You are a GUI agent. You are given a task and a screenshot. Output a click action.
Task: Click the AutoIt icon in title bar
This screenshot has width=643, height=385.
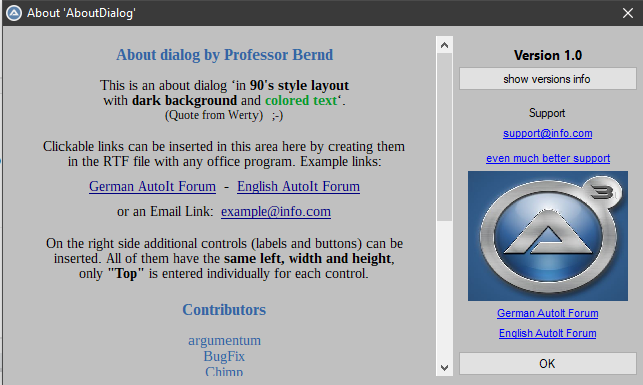pos(14,13)
